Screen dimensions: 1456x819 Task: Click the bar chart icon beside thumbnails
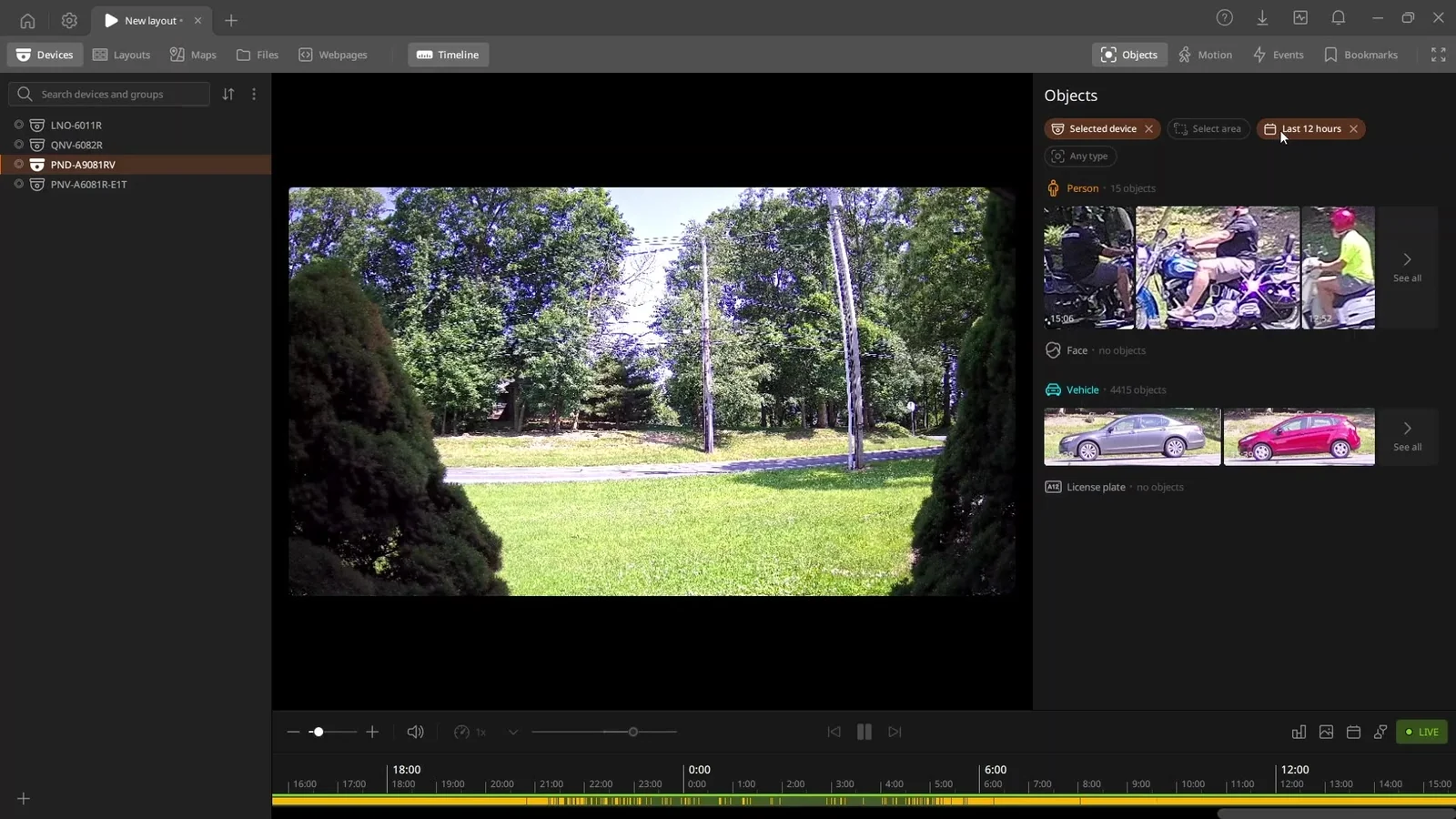pyautogui.click(x=1299, y=732)
